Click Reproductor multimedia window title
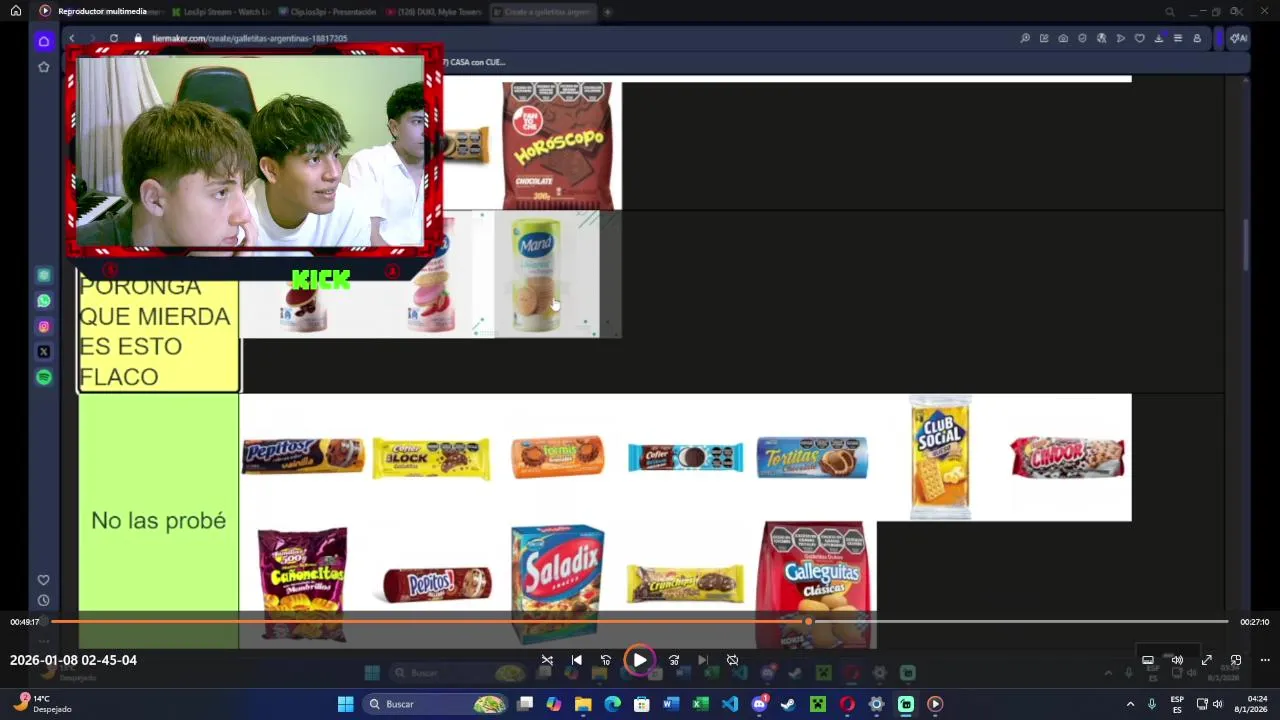This screenshot has height=720, width=1280. tap(102, 11)
